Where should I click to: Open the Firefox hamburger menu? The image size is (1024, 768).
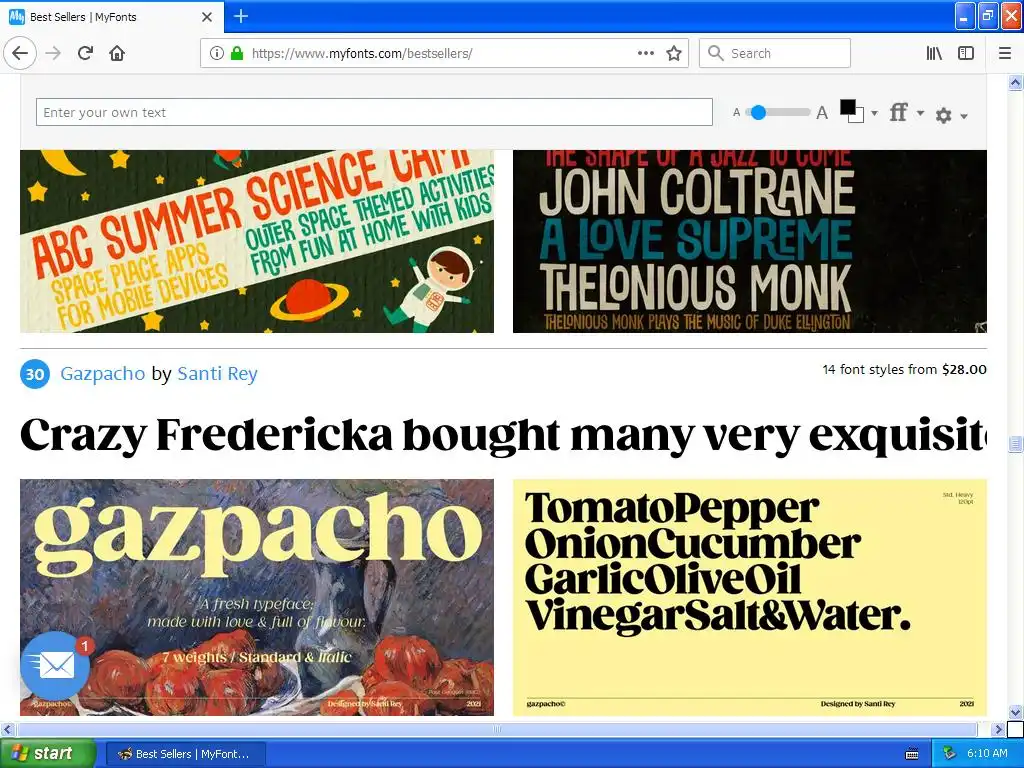pyautogui.click(x=1005, y=53)
